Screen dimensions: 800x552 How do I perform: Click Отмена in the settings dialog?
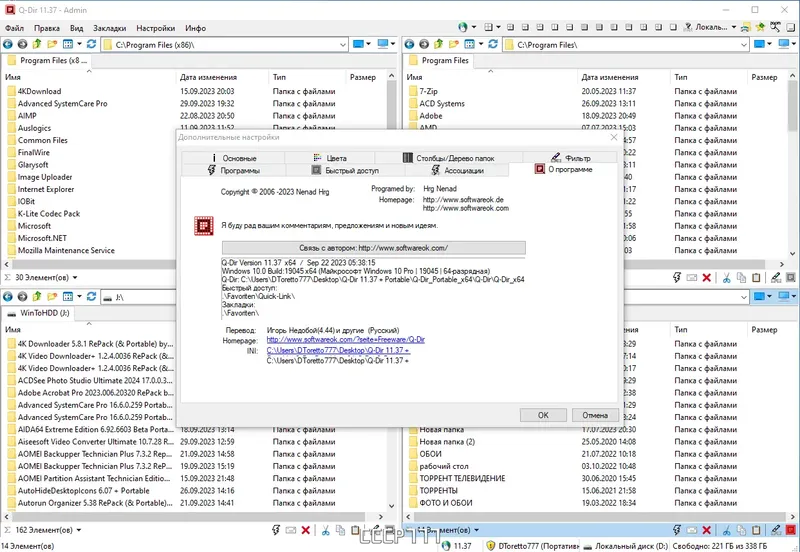coord(595,415)
